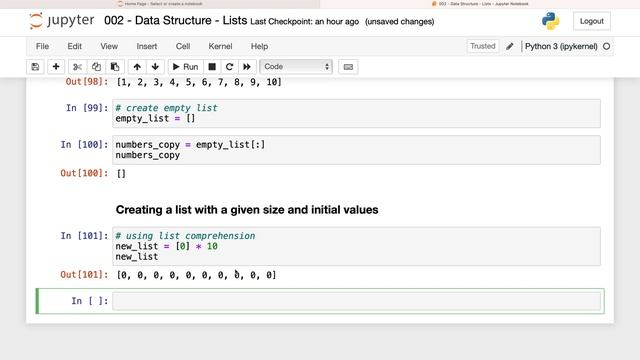This screenshot has width=640, height=360.
Task: Click into the In [99] create empty list cell
Action: 356,113
